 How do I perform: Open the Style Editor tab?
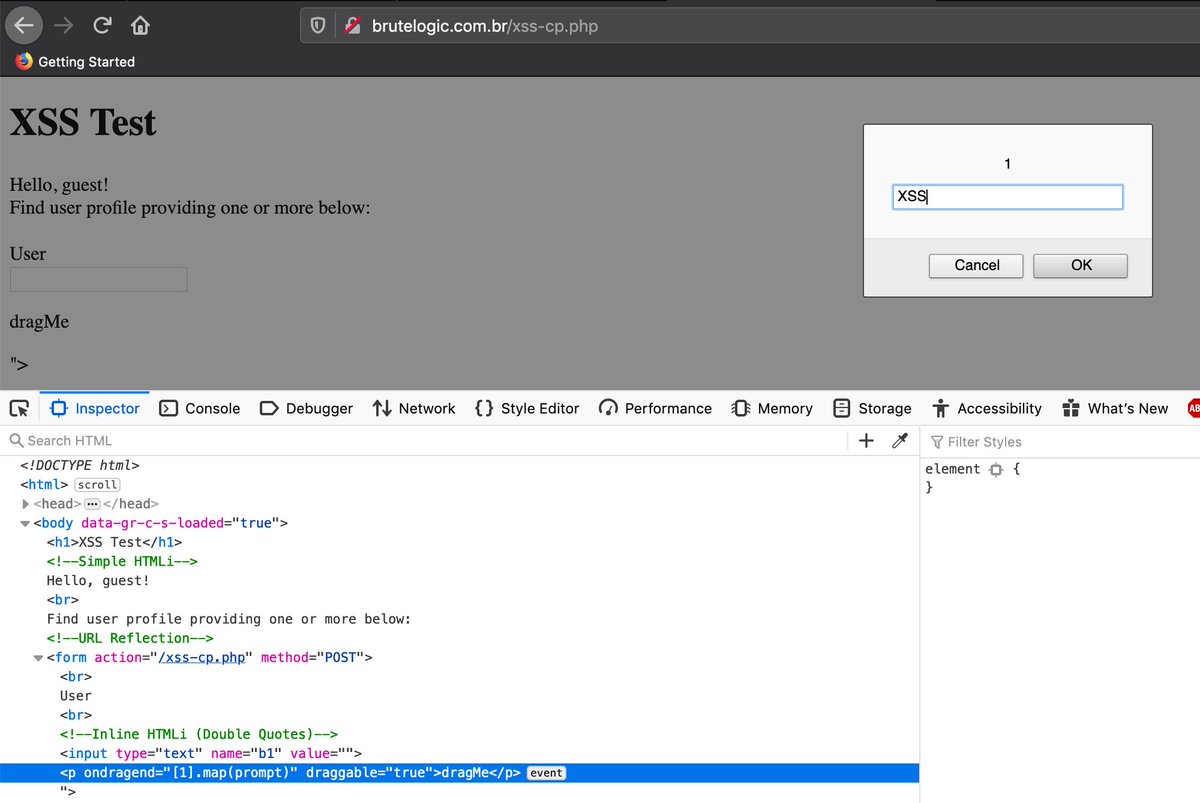pyautogui.click(x=527, y=408)
